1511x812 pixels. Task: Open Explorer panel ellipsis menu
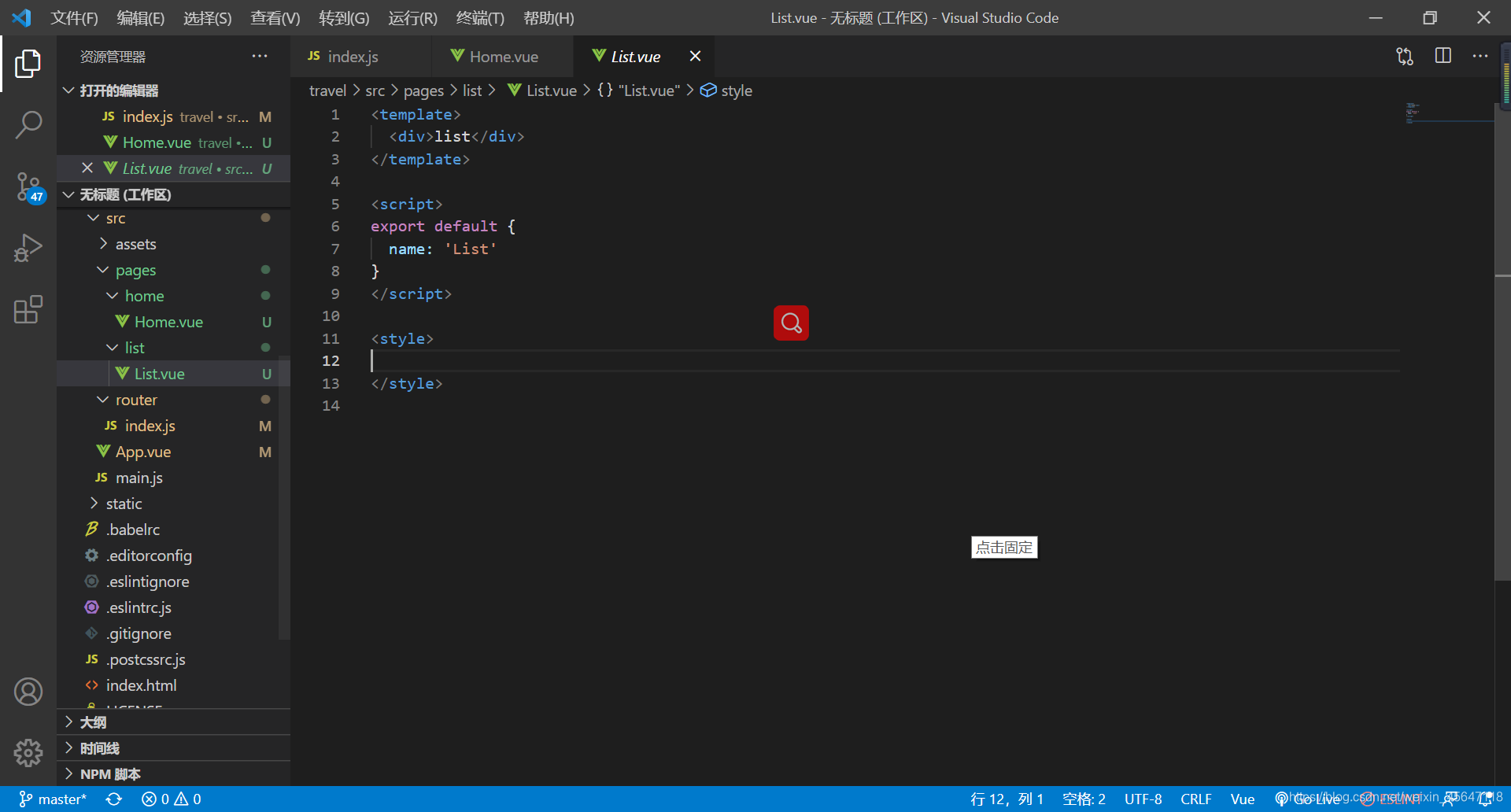260,57
